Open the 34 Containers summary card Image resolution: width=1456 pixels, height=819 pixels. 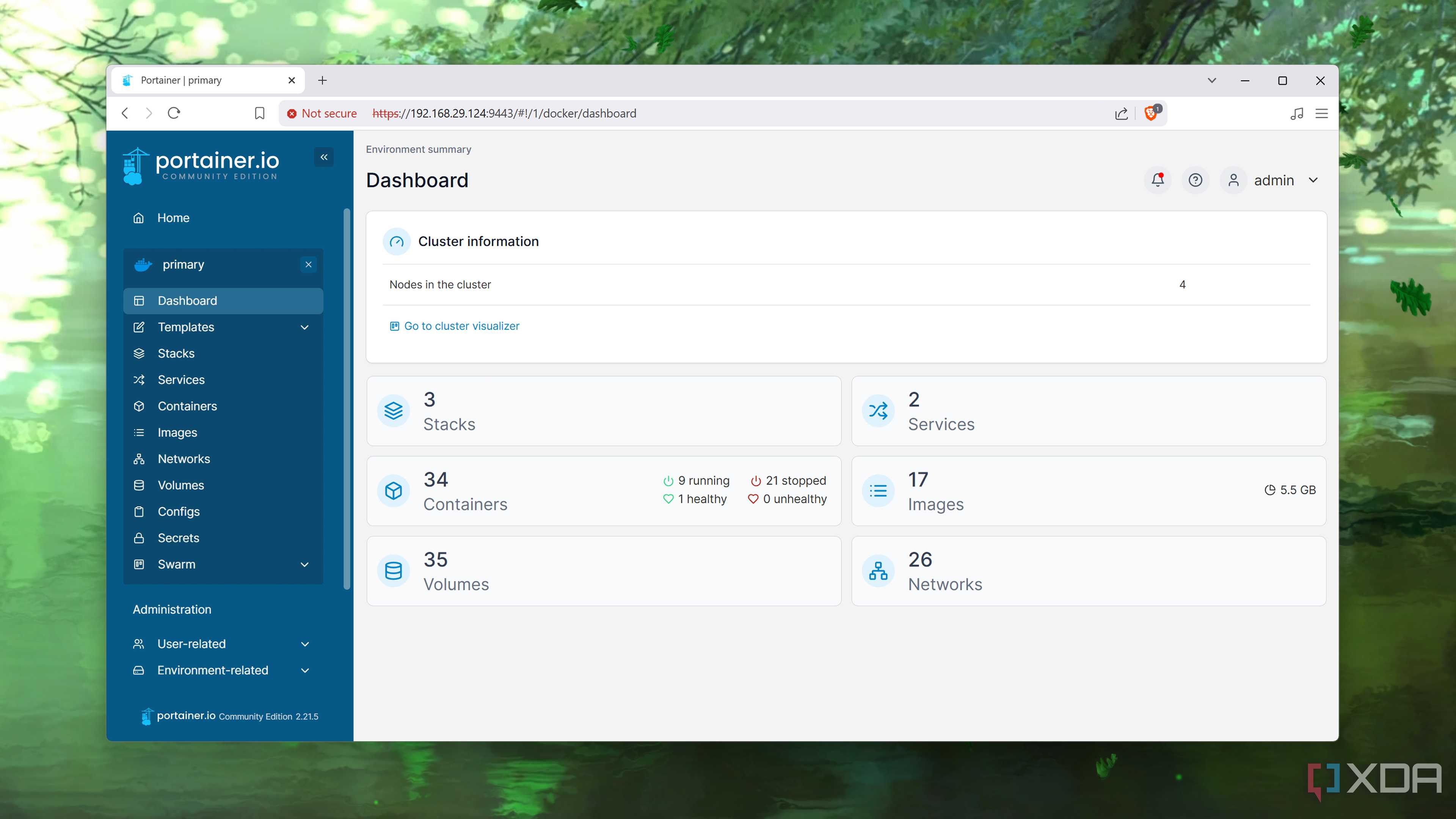point(604,491)
